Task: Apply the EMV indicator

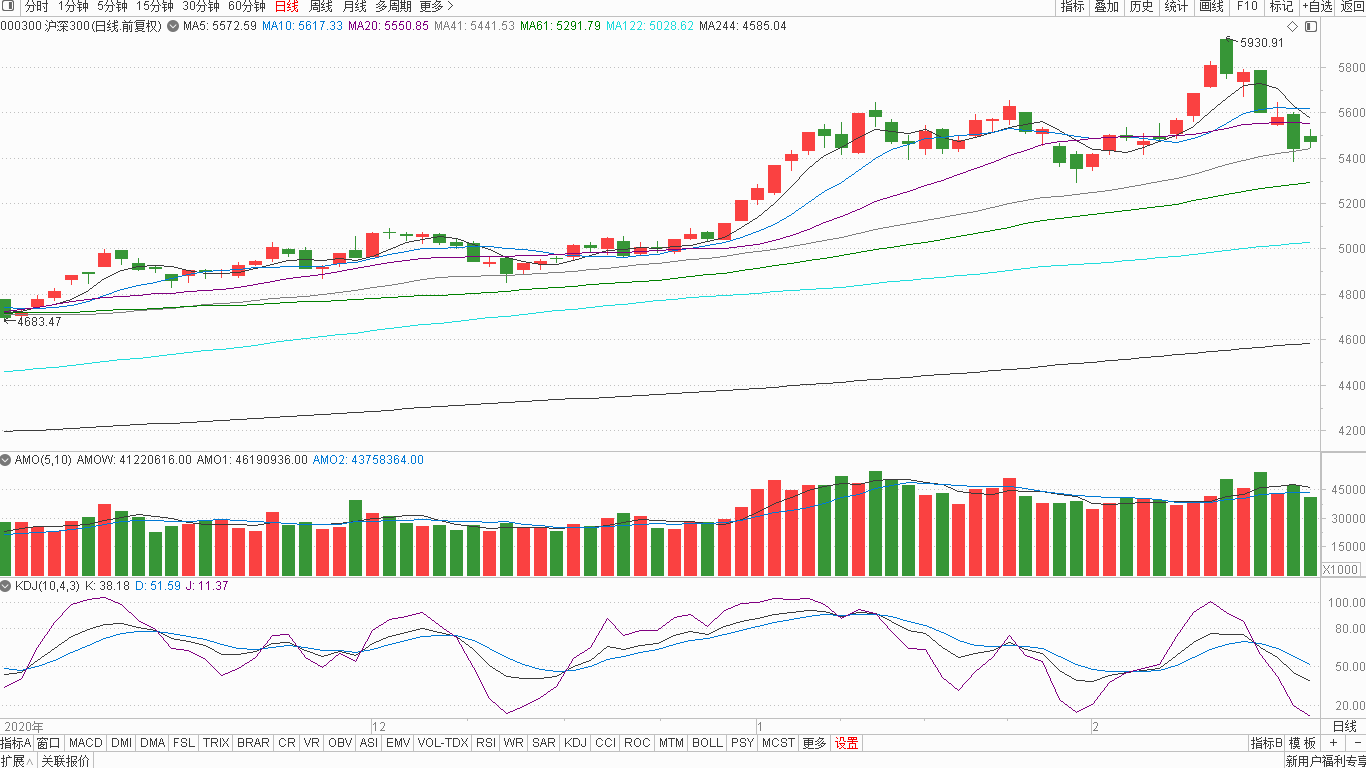Action: pos(398,743)
